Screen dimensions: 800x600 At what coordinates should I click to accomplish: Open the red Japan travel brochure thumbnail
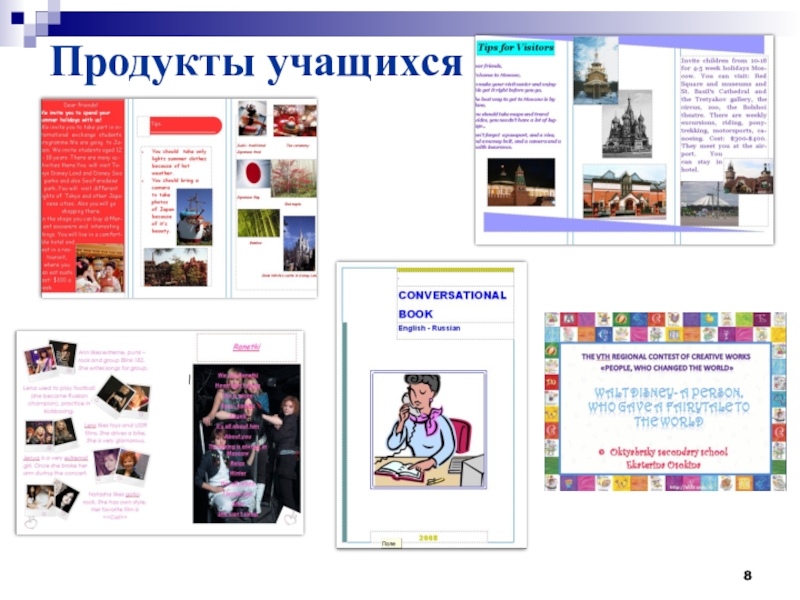[179, 198]
